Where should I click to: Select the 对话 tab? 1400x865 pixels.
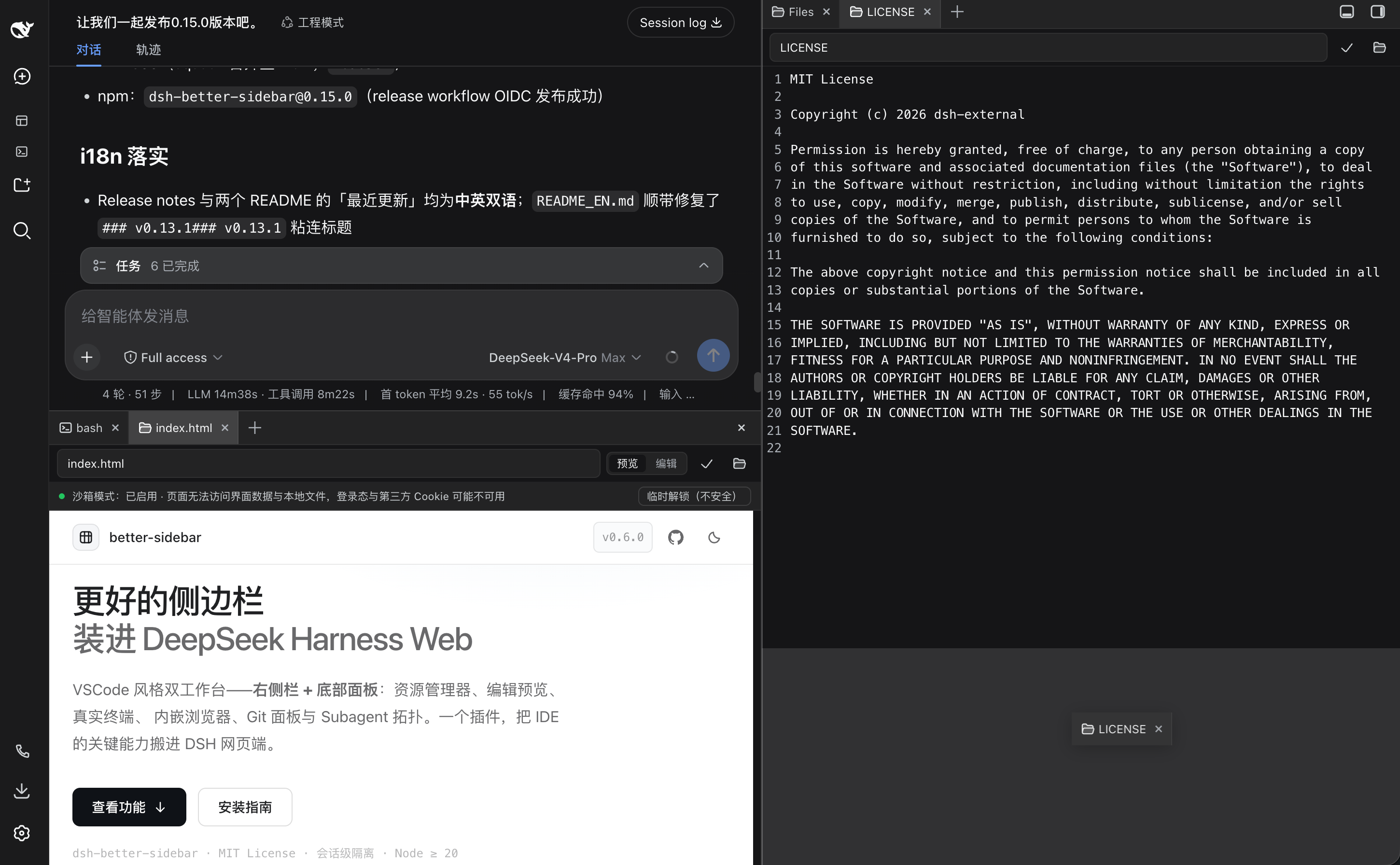point(89,50)
